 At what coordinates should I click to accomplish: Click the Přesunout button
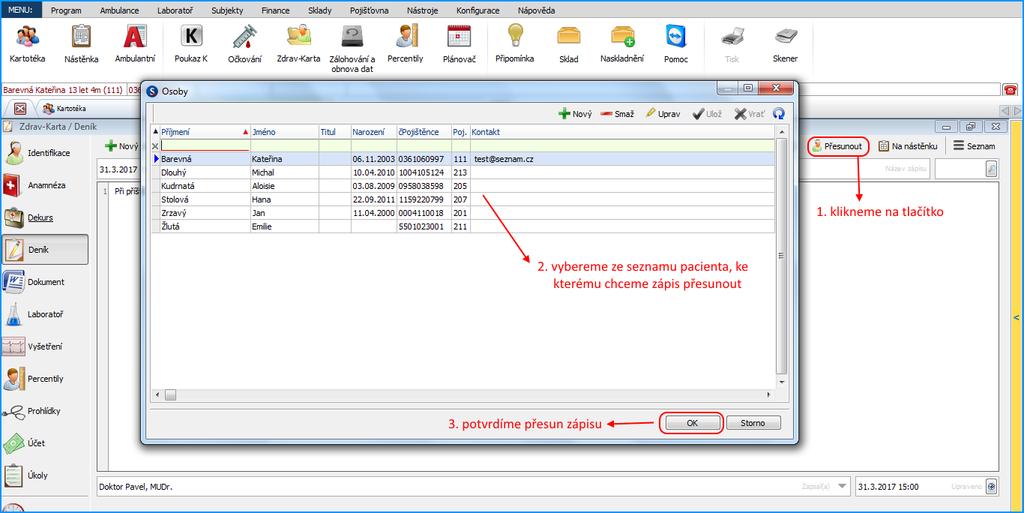click(837, 146)
